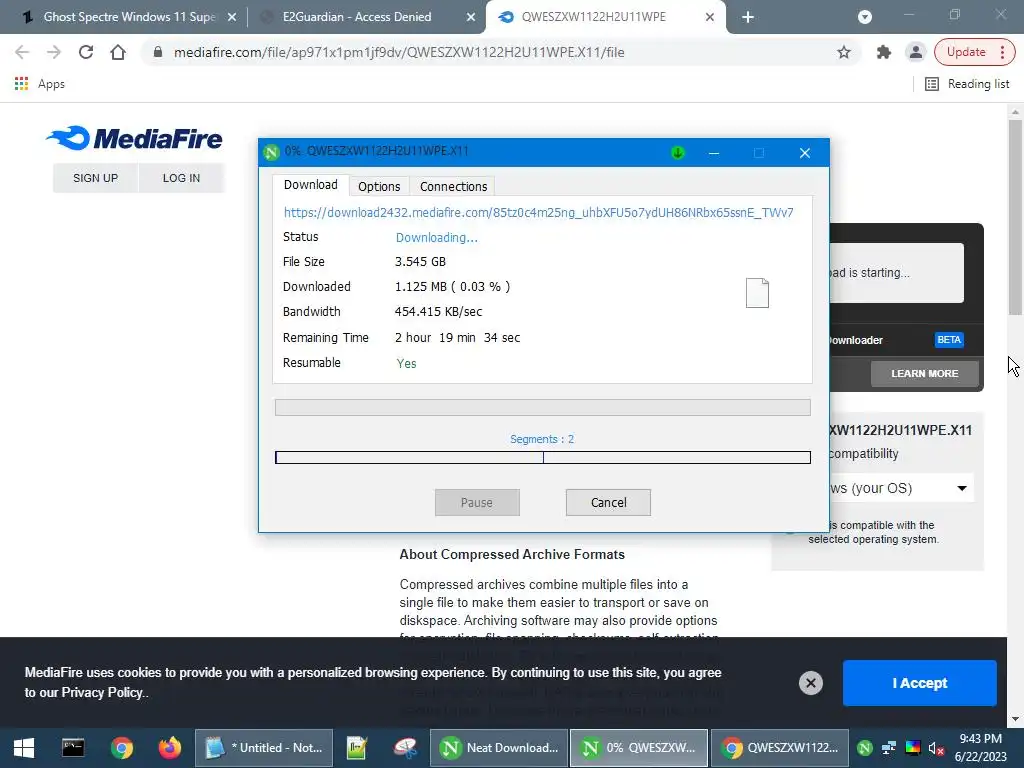Open the Reading list

(x=967, y=84)
